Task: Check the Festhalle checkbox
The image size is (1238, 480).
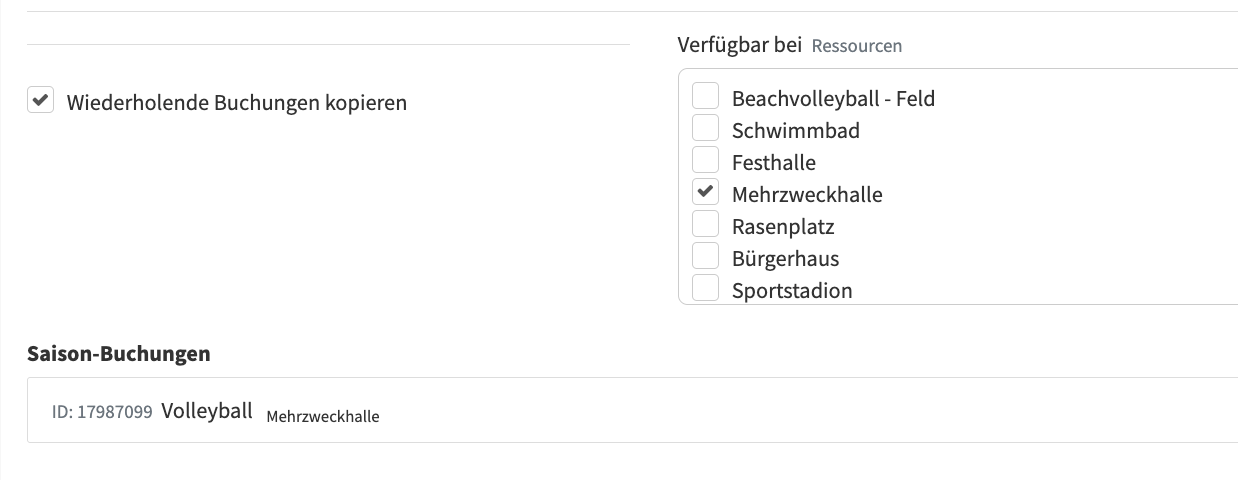Action: [706, 161]
